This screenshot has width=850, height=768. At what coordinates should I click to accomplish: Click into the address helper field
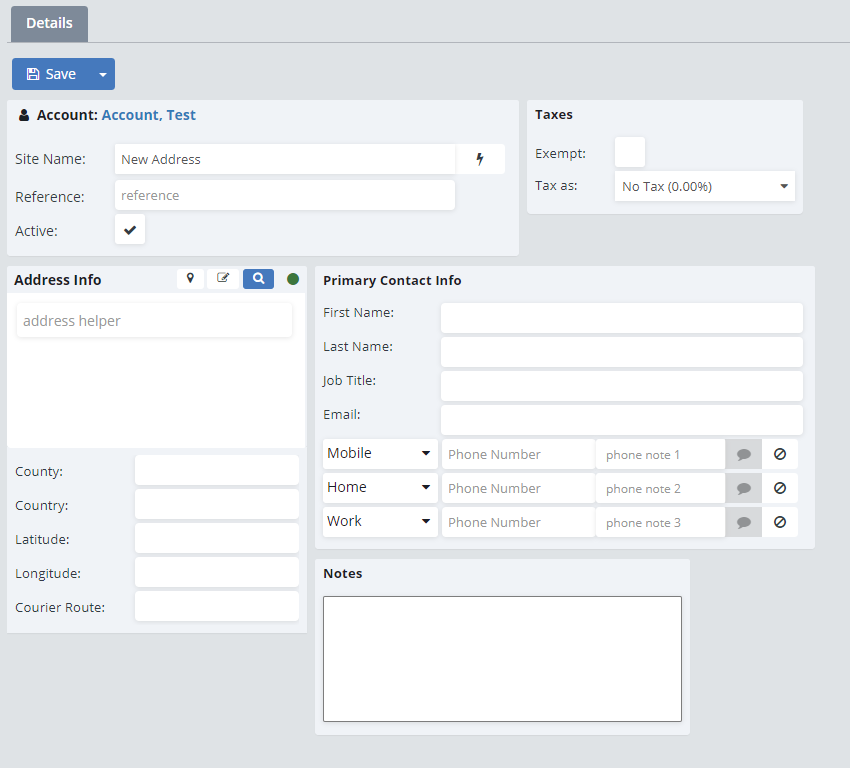coord(155,321)
